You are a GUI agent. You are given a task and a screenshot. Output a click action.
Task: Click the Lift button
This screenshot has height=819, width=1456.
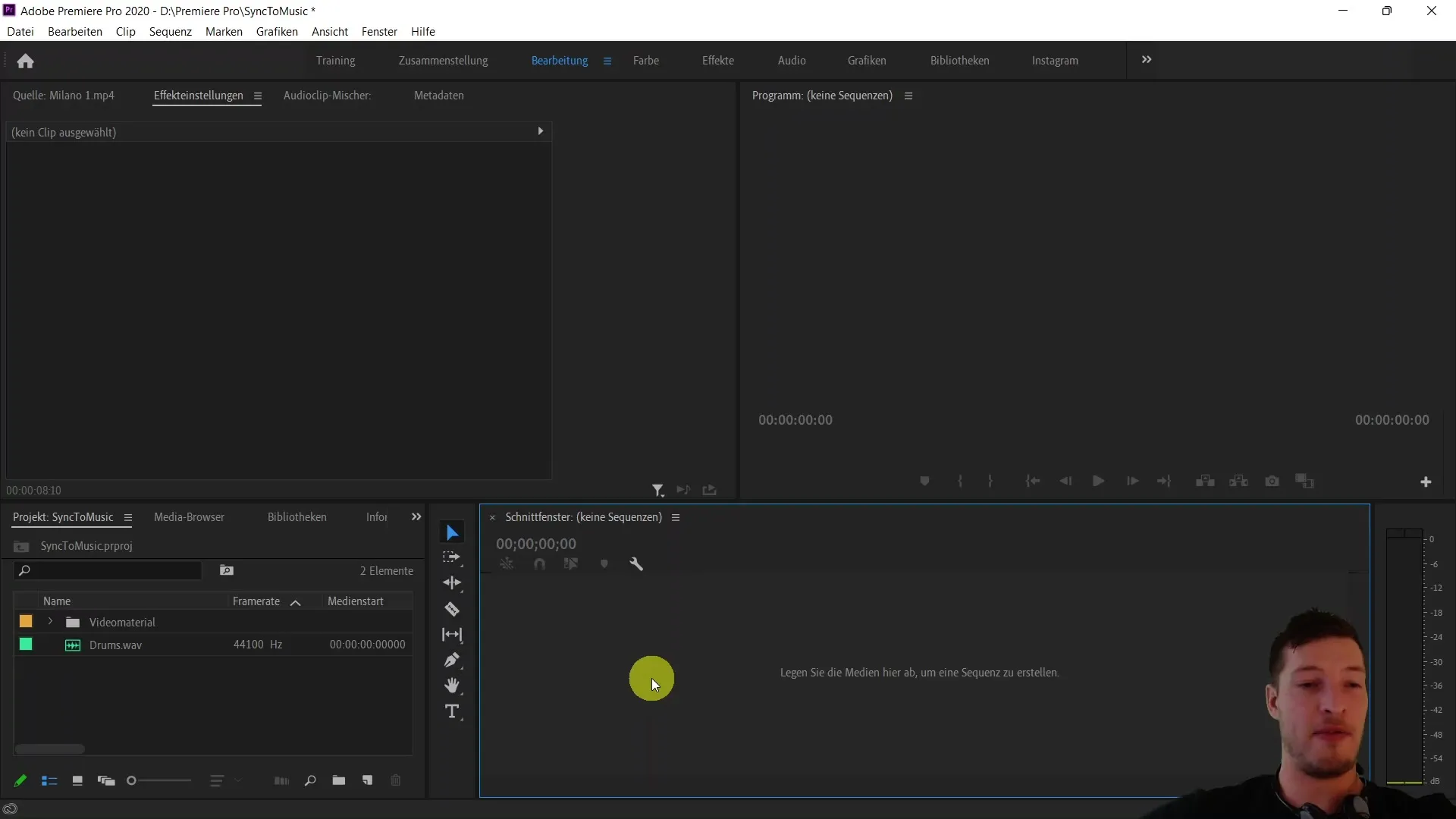tap(1205, 481)
